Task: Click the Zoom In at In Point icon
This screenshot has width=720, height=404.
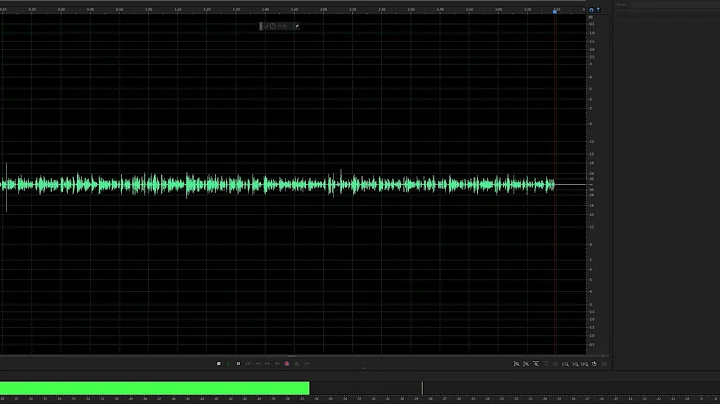Action: (565, 364)
